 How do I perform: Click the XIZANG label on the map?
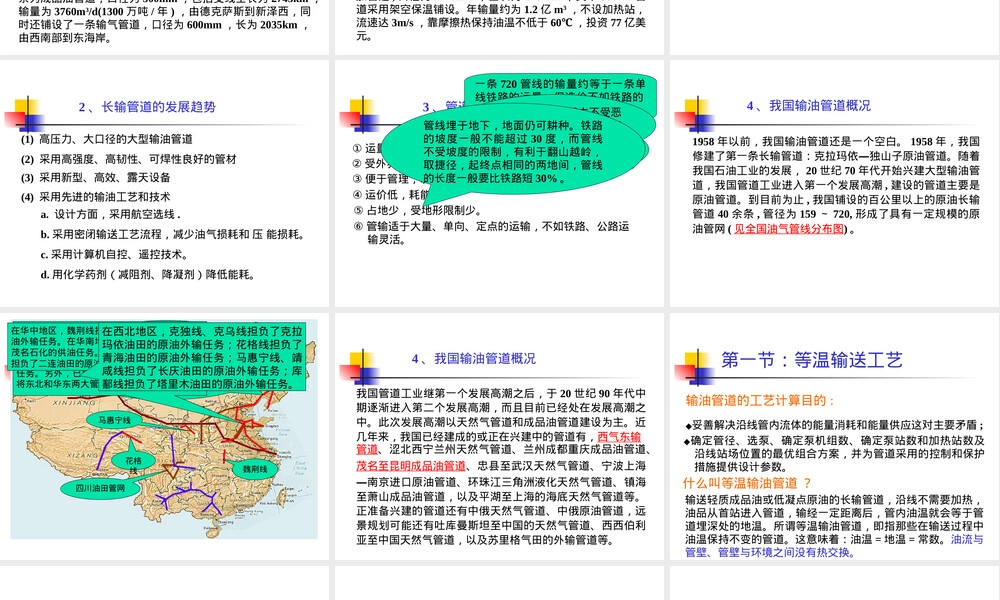click(83, 455)
